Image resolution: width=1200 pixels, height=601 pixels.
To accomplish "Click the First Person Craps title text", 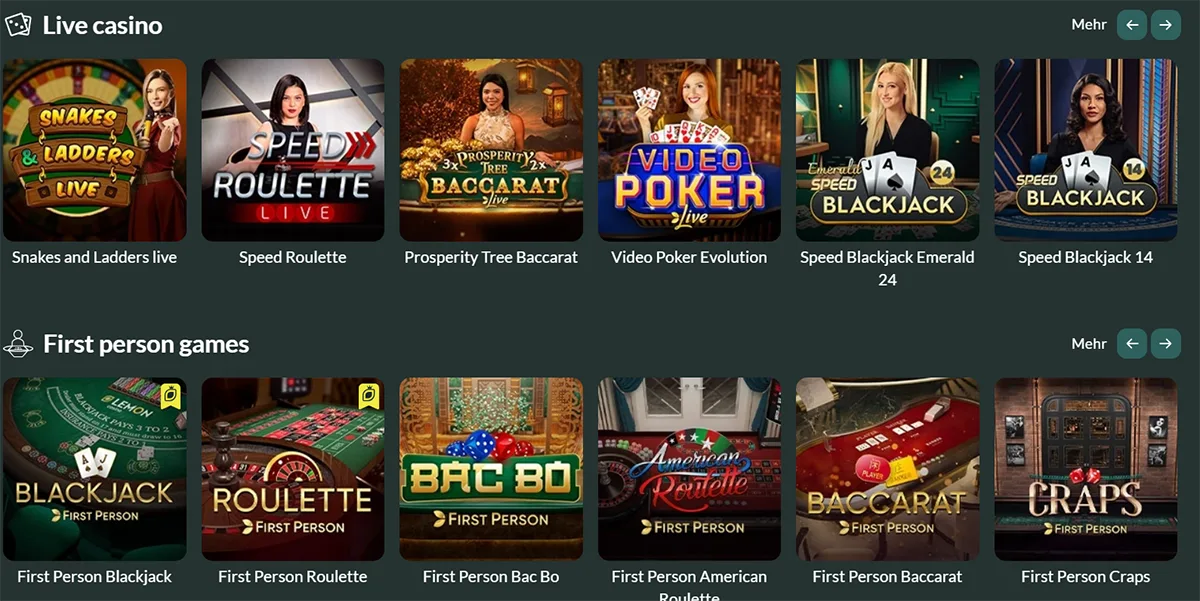I will [x=1086, y=577].
